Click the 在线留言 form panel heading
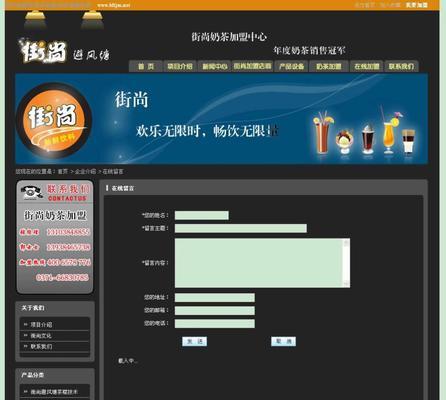 [x=123, y=188]
